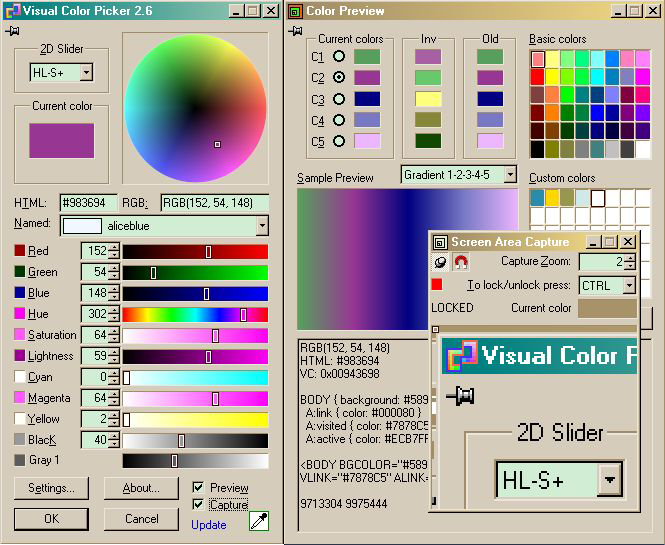Click the Screen Area Capture title bar icon
Screen dimensions: 665x545
pos(440,243)
